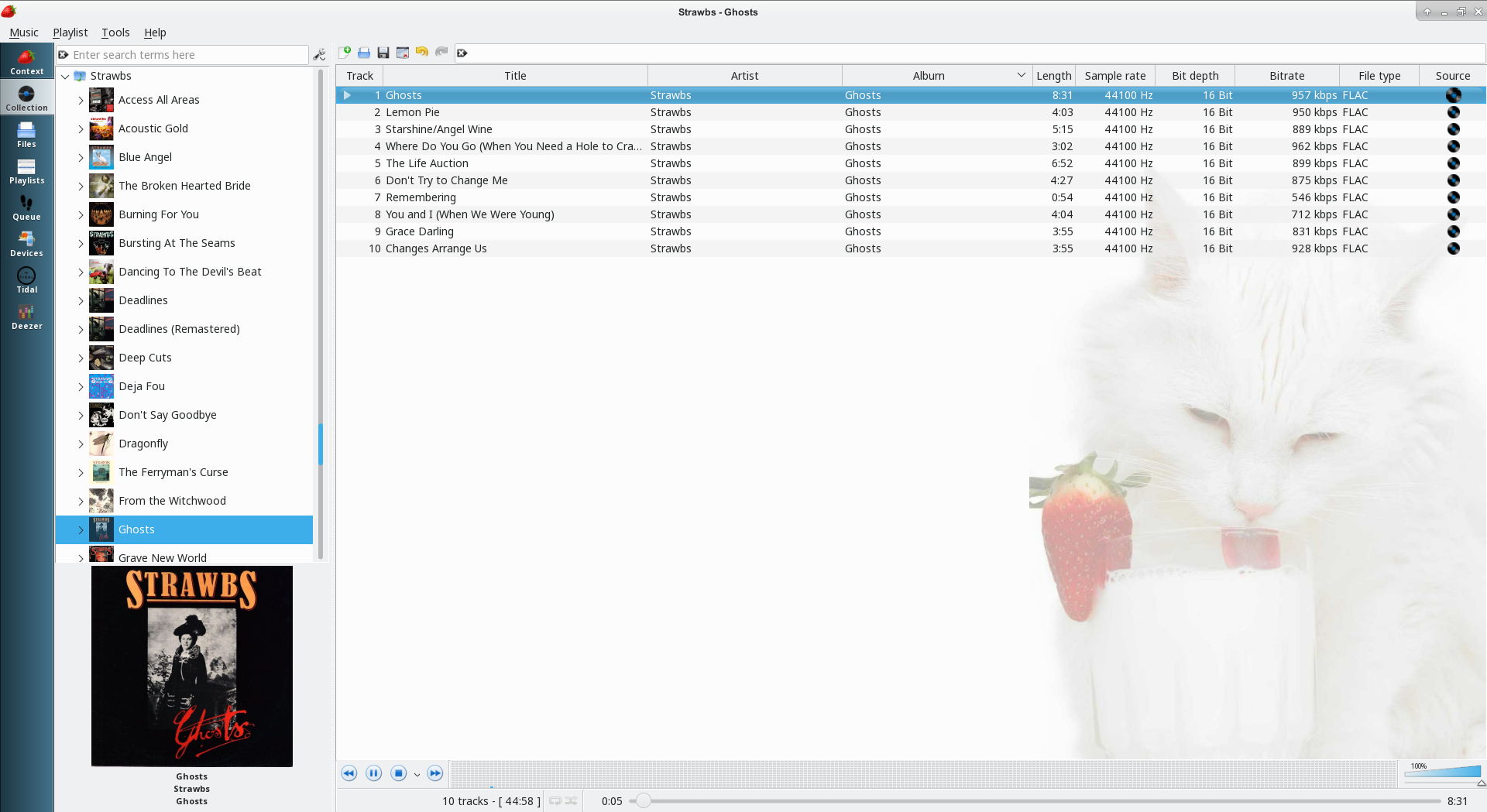The image size is (1487, 812).
Task: Select The Broken Hearted Bride album
Action: tap(184, 186)
